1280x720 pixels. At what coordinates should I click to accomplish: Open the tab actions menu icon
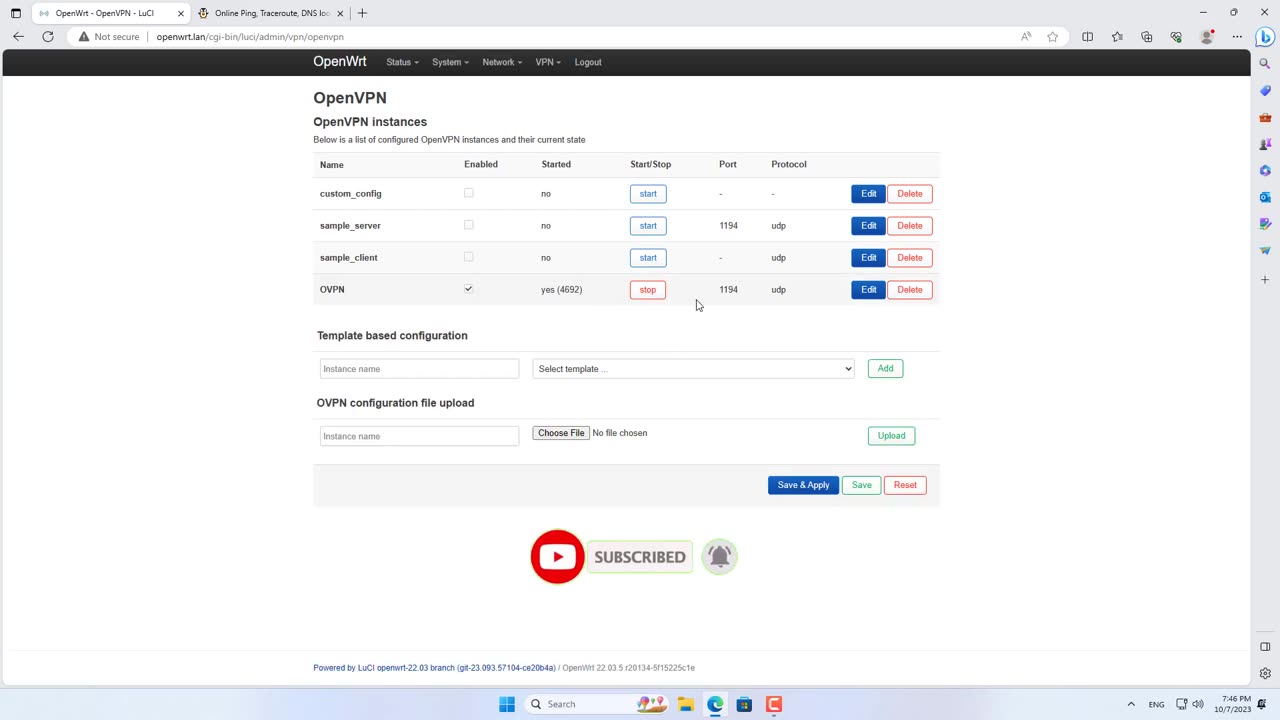tap(15, 13)
